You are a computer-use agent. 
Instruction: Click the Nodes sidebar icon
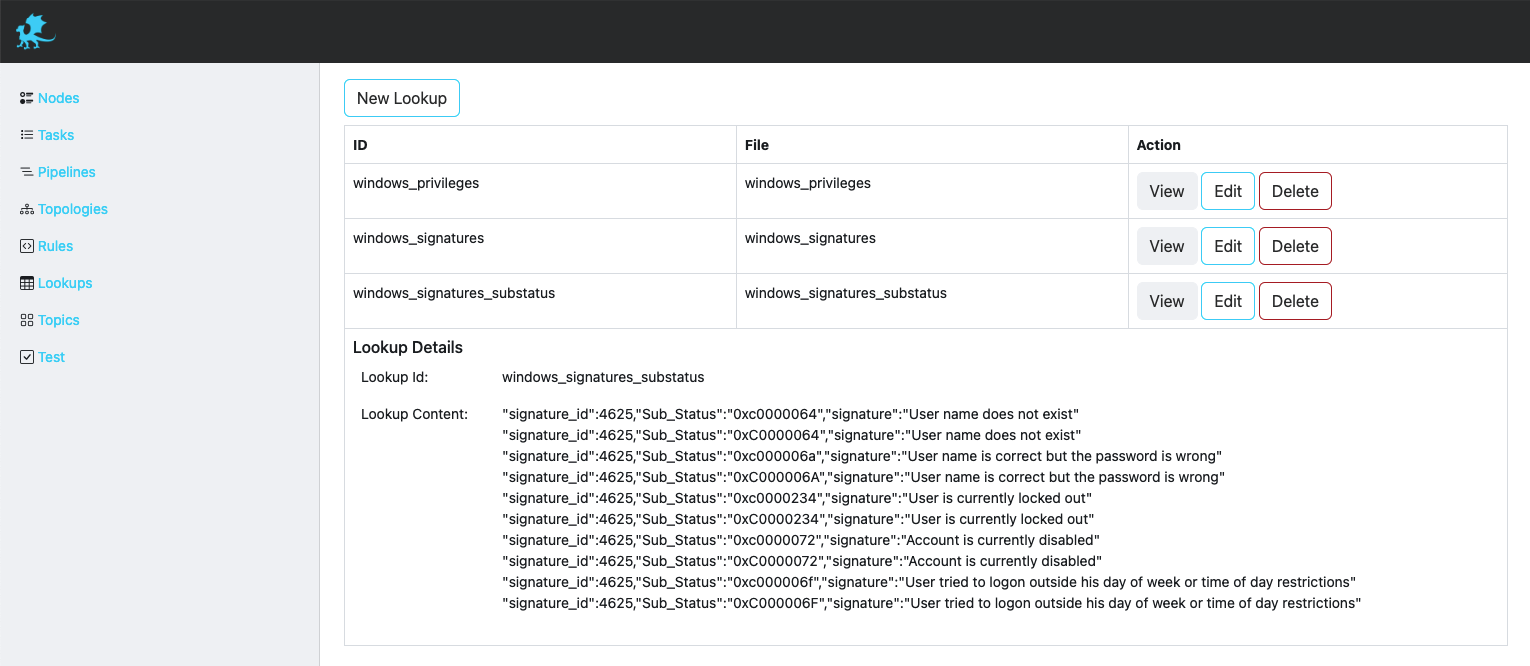tap(27, 98)
